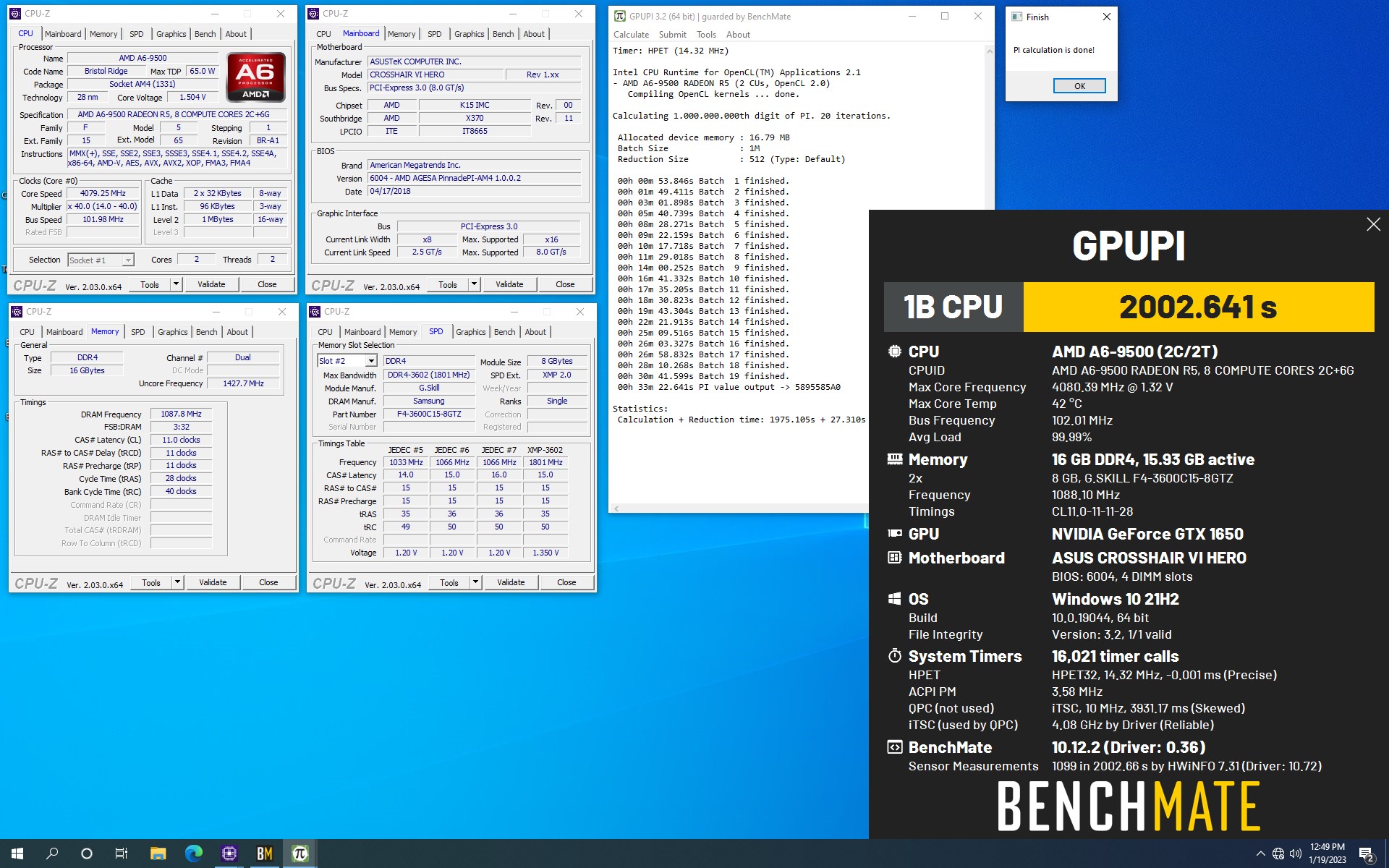Screen dimensions: 1389x868
Task: Select DRAM Frequency value 1087.8 MHz
Action: tap(181, 414)
